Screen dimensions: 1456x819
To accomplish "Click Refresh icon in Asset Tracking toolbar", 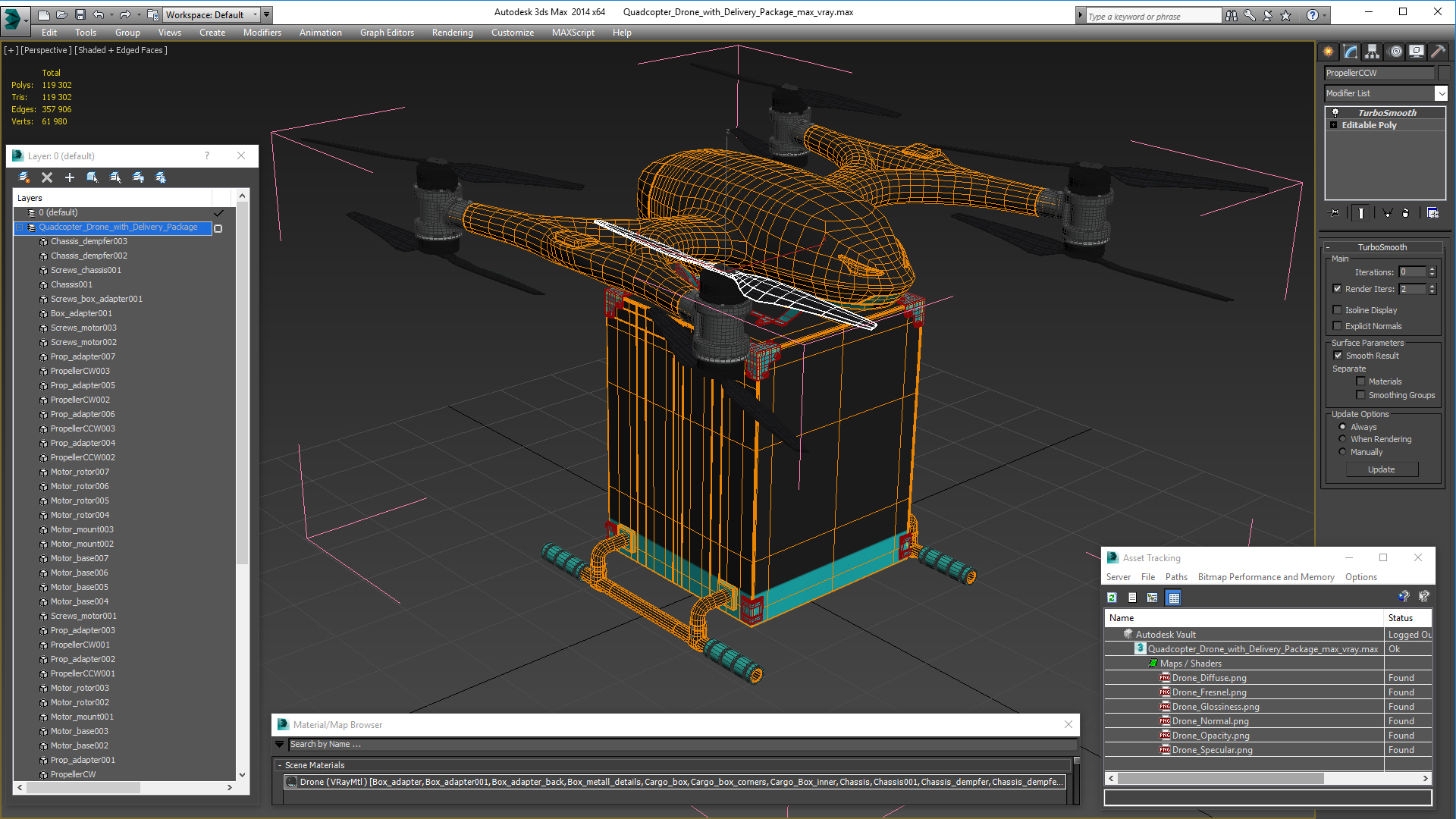I will tap(1112, 598).
